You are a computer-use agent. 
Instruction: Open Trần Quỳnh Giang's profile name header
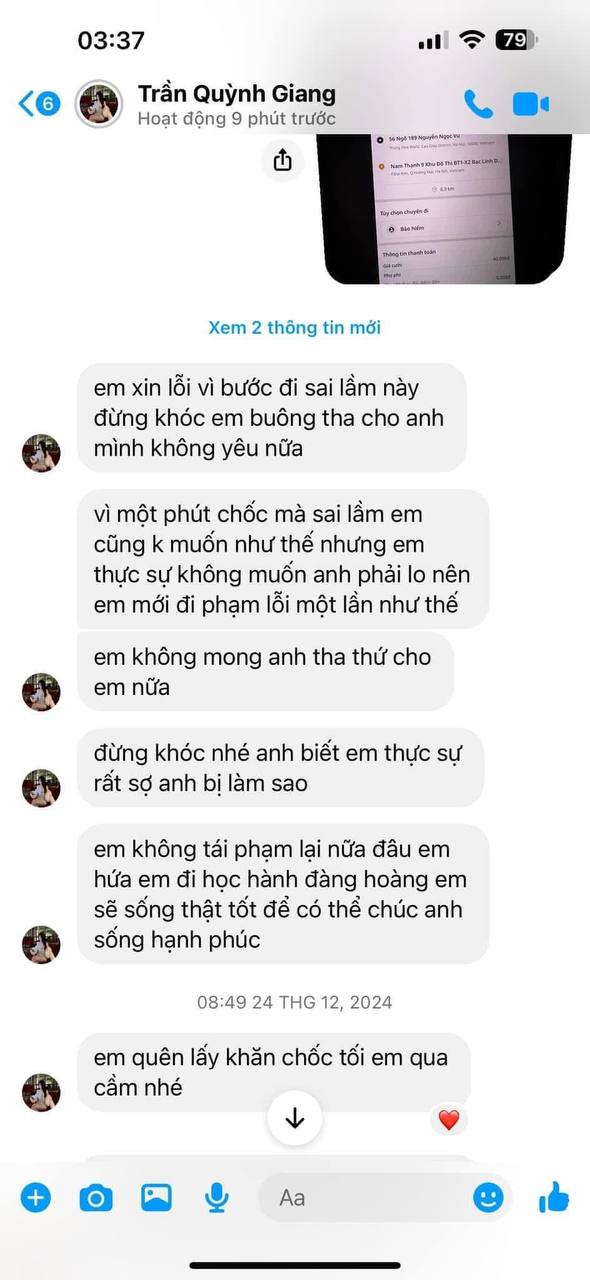pyautogui.click(x=236, y=94)
